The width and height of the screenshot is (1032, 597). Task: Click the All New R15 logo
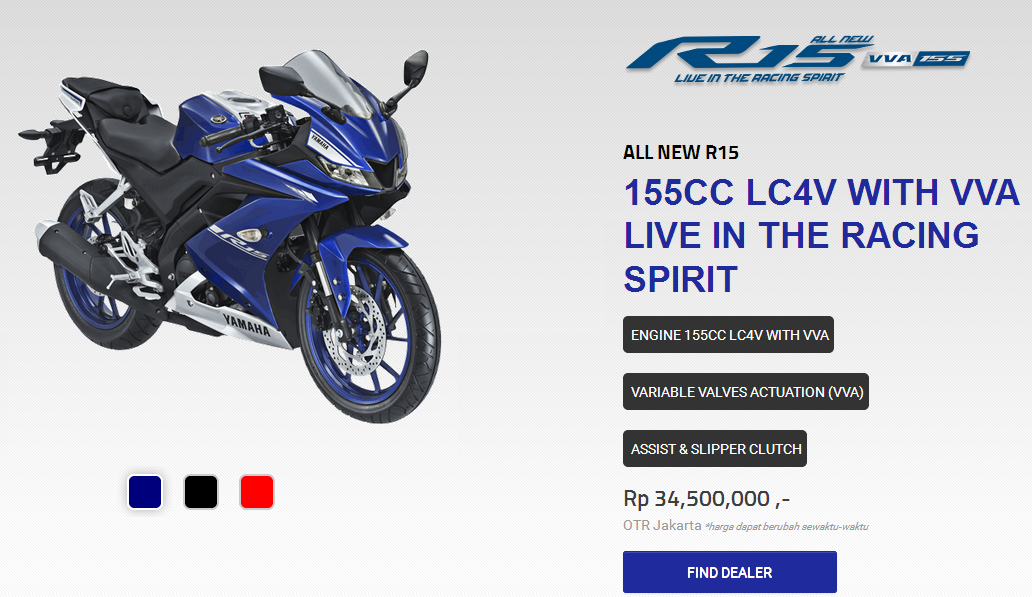click(750, 59)
